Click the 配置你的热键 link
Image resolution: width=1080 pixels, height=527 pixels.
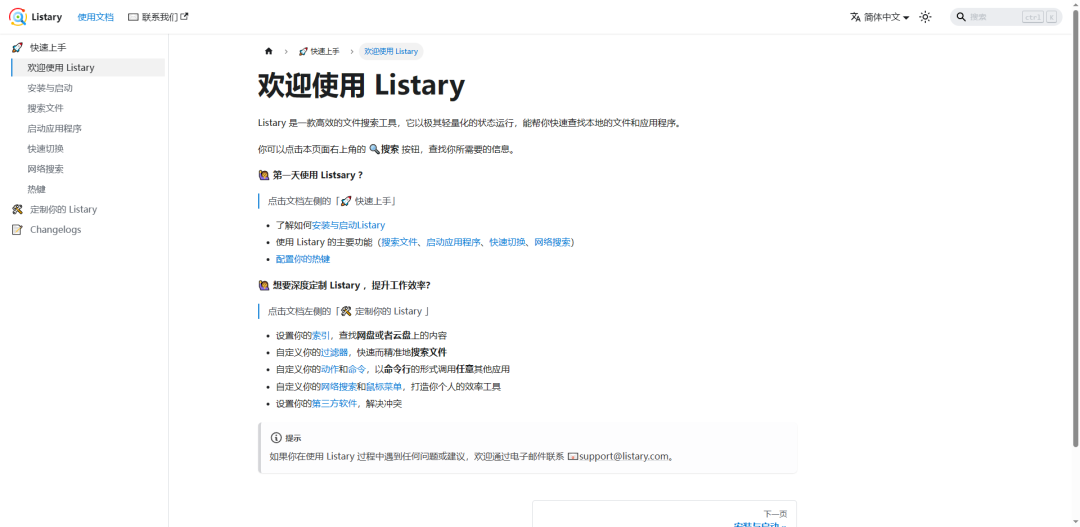click(303, 259)
